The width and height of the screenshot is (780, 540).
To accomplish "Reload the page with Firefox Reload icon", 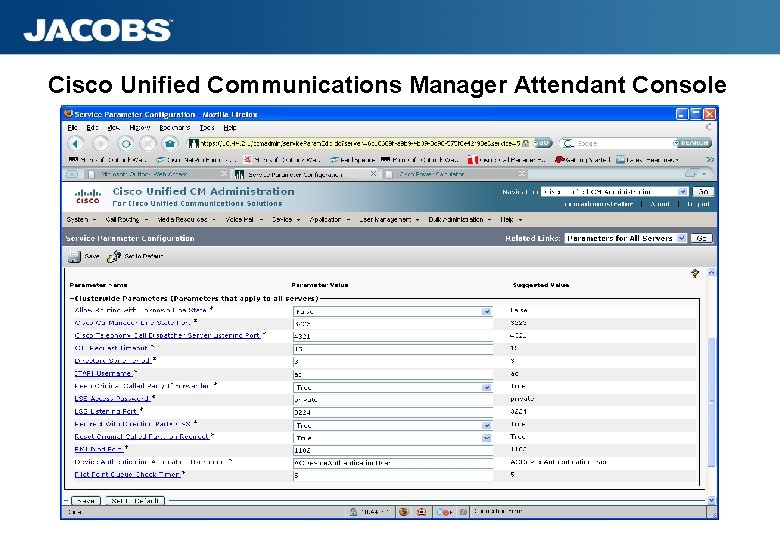I will tap(126, 144).
